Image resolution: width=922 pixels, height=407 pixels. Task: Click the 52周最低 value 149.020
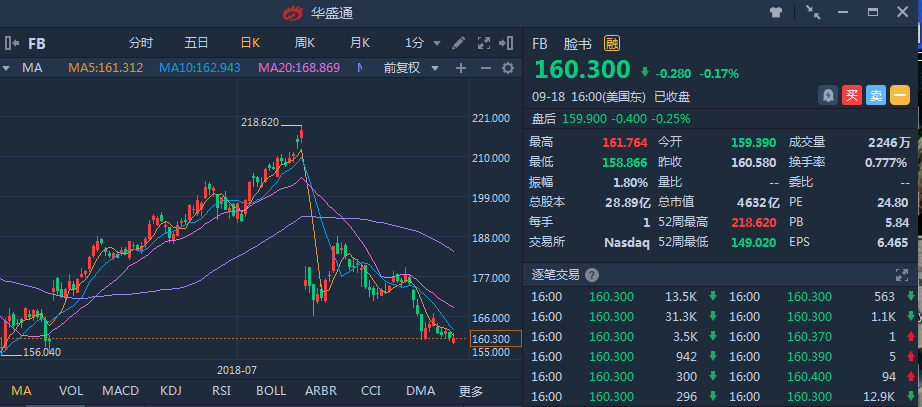pos(755,242)
